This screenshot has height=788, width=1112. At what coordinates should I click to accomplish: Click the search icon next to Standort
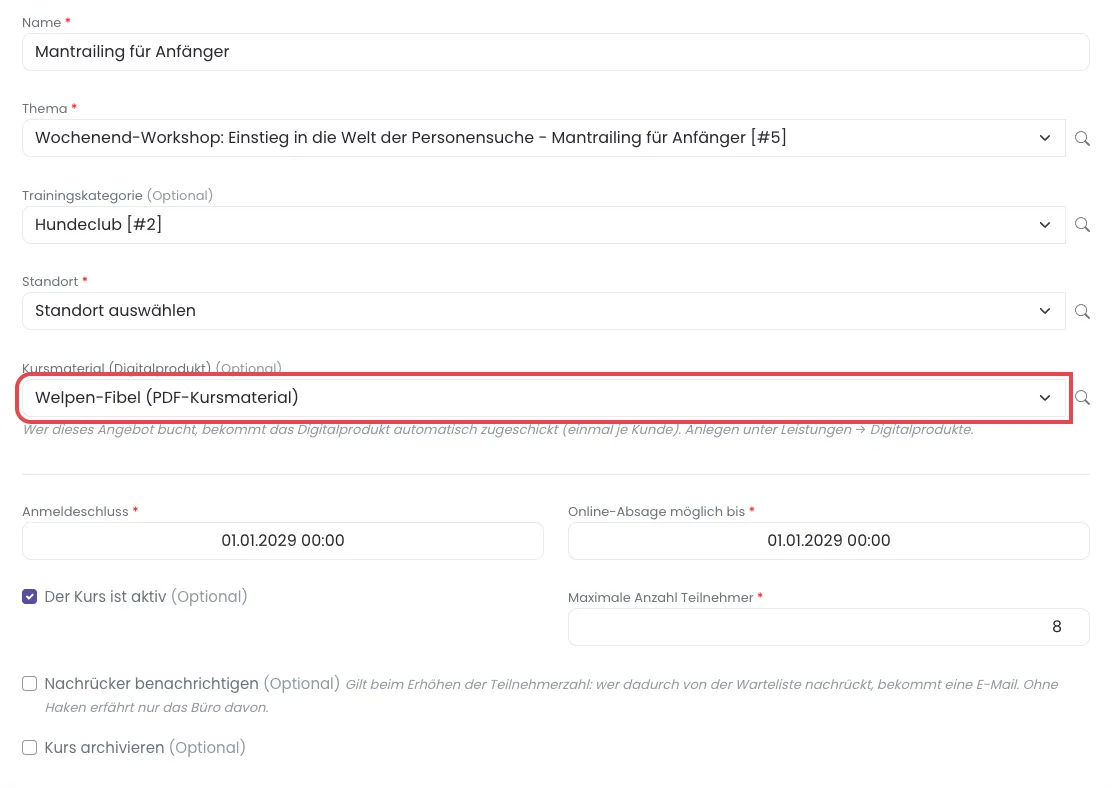(1082, 311)
